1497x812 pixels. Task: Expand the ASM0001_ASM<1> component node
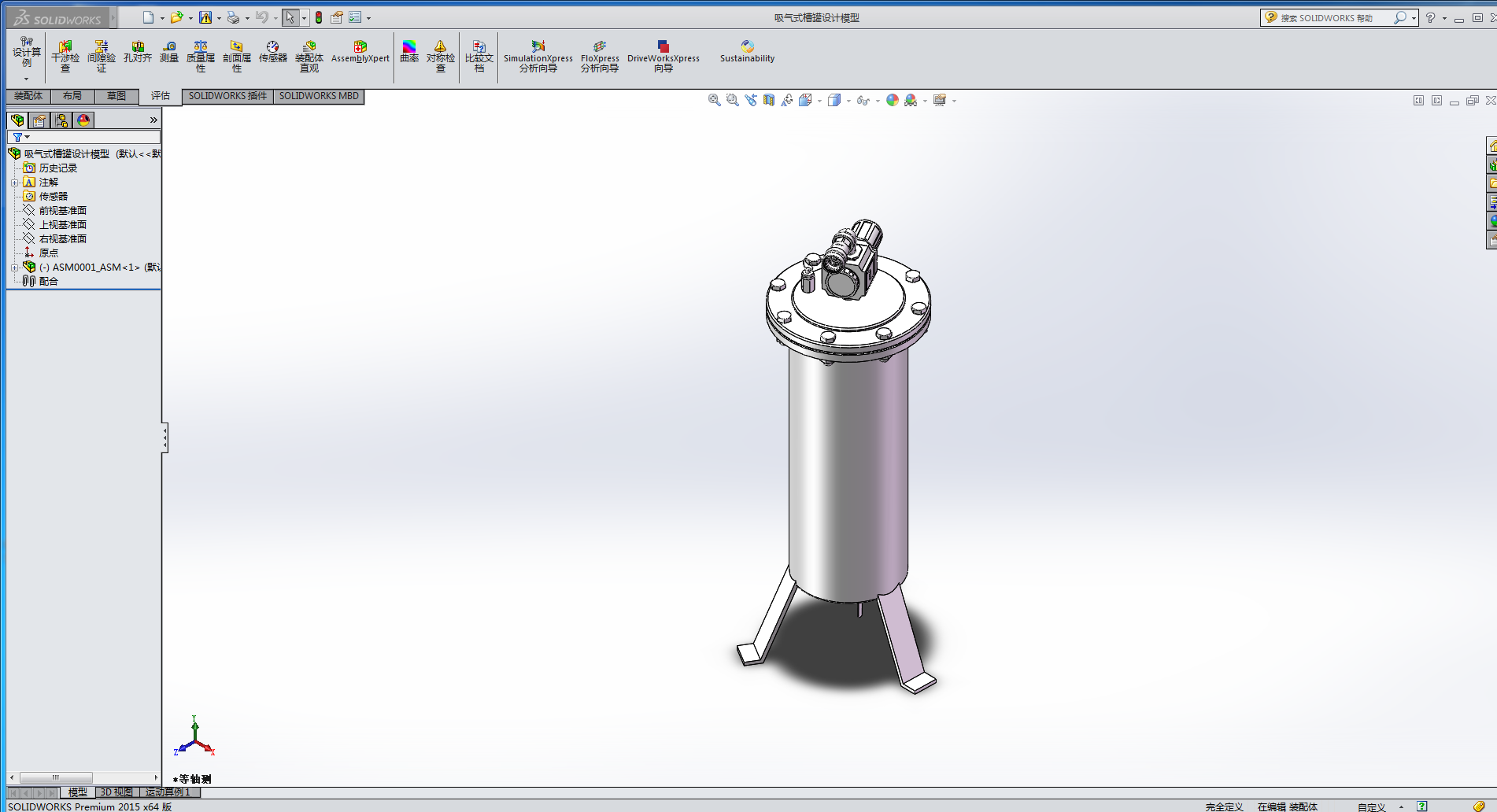(x=14, y=268)
